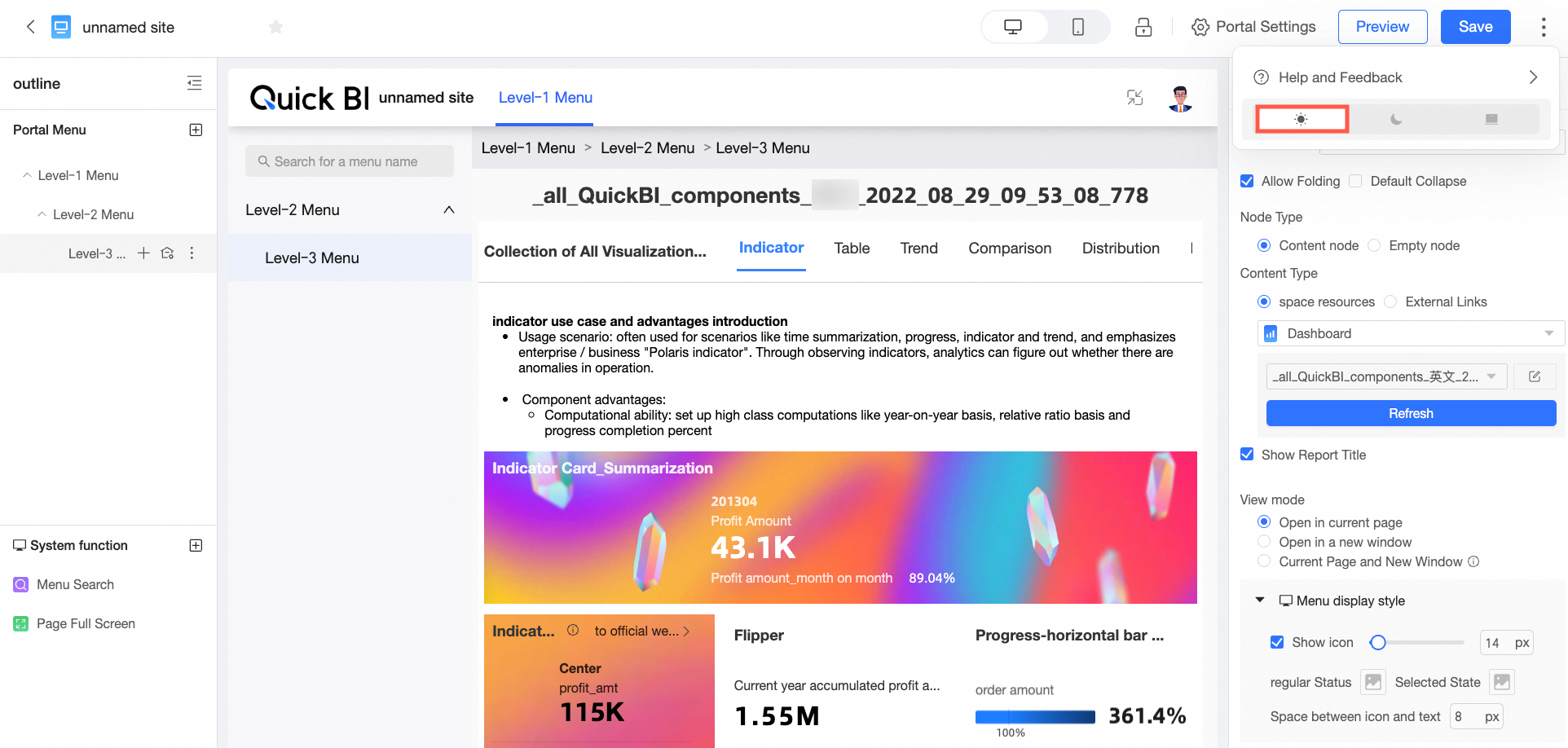
Task: Edit the selected report icon
Action: (1535, 376)
